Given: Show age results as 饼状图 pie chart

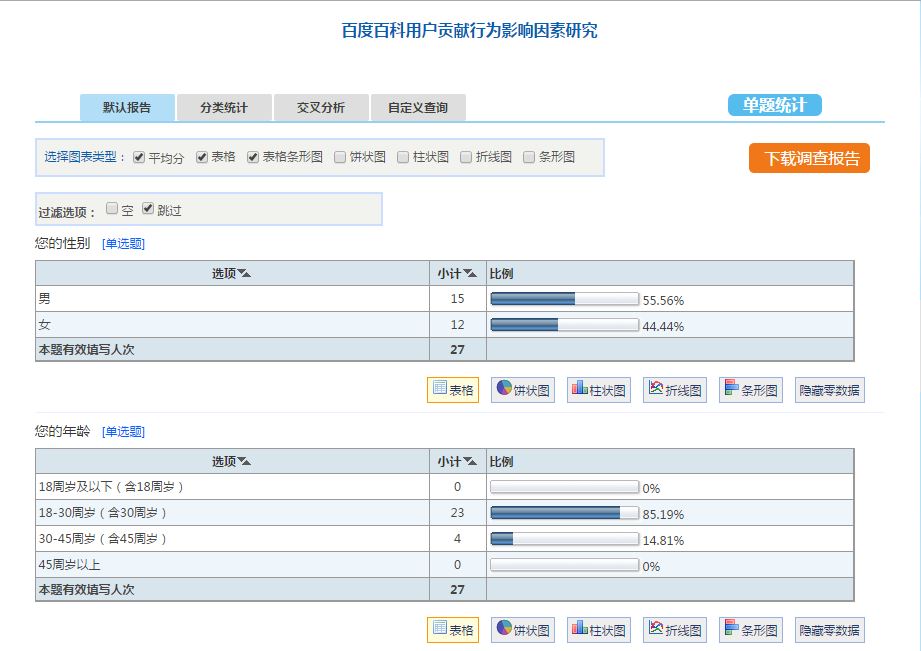Looking at the screenshot, I should tap(522, 630).
